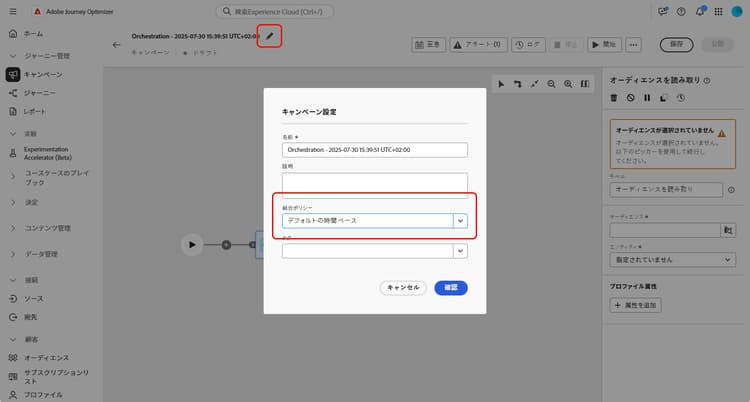Collapse the 接続 sidebar section

click(x=13, y=280)
